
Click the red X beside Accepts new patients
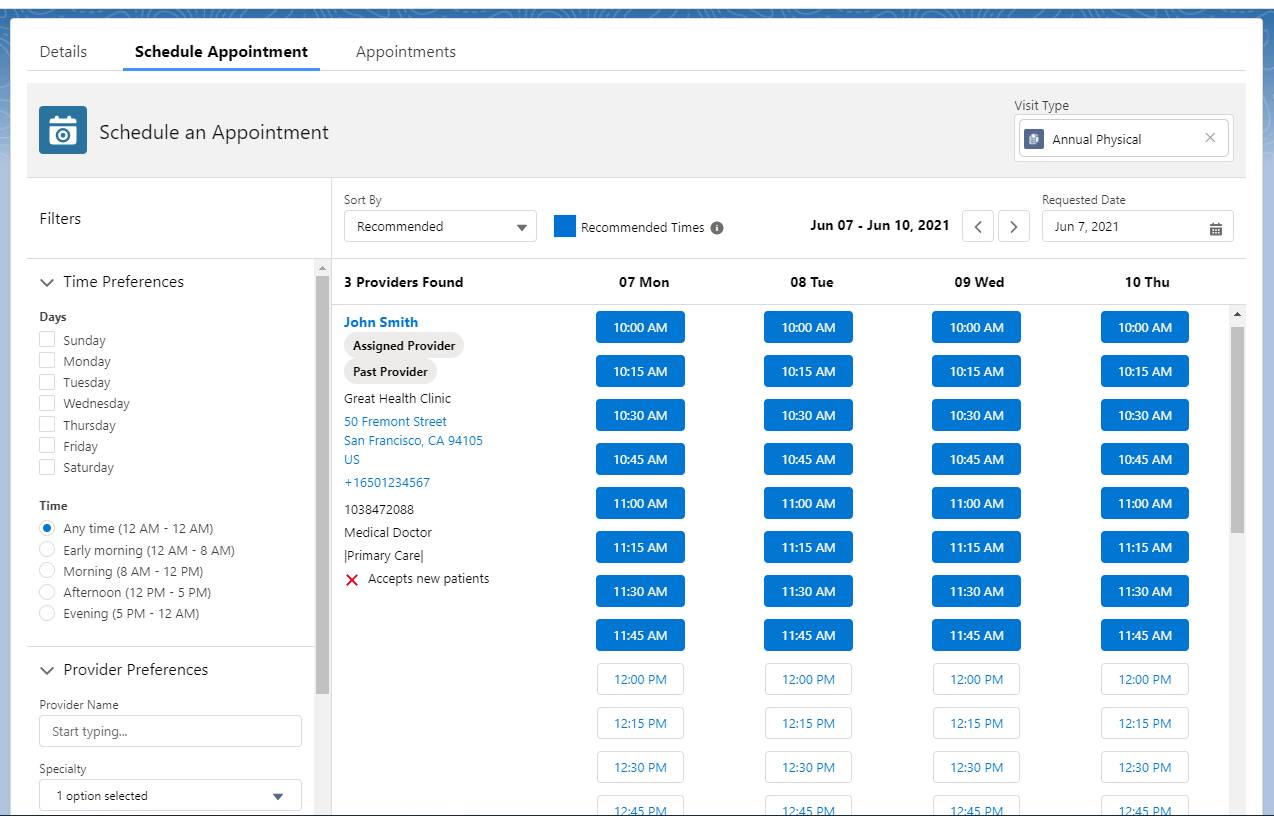click(353, 578)
